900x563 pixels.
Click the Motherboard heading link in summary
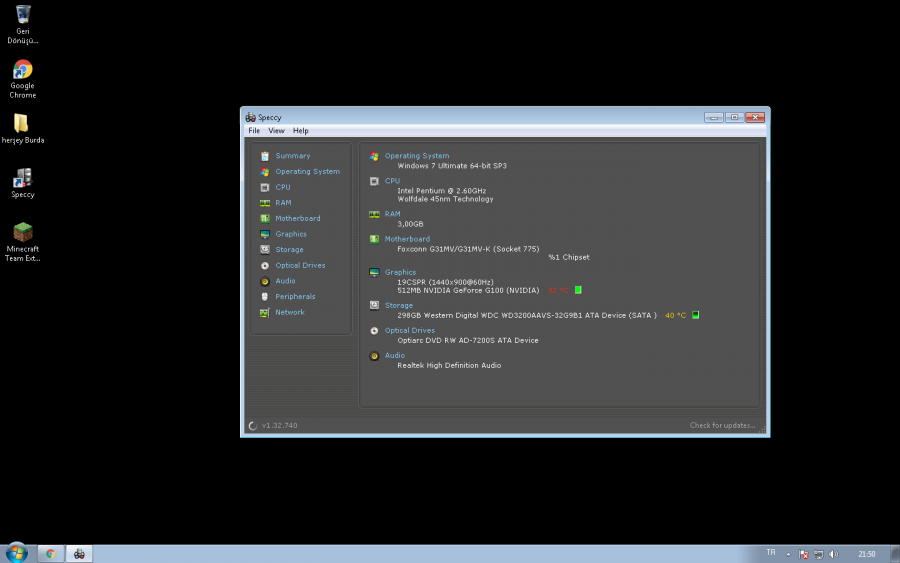point(407,239)
